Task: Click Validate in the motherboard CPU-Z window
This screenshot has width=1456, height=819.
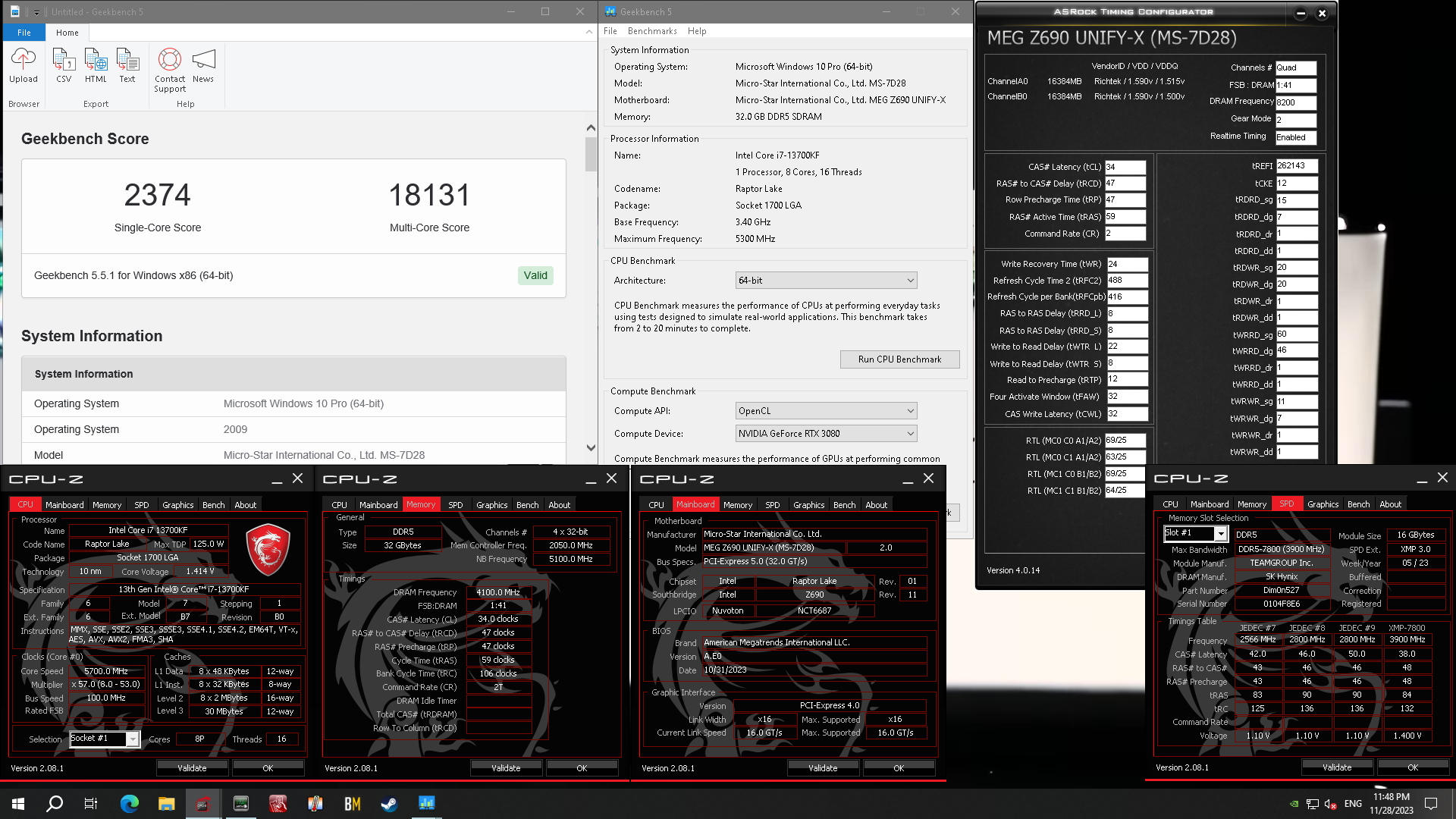Action: pyautogui.click(x=823, y=768)
